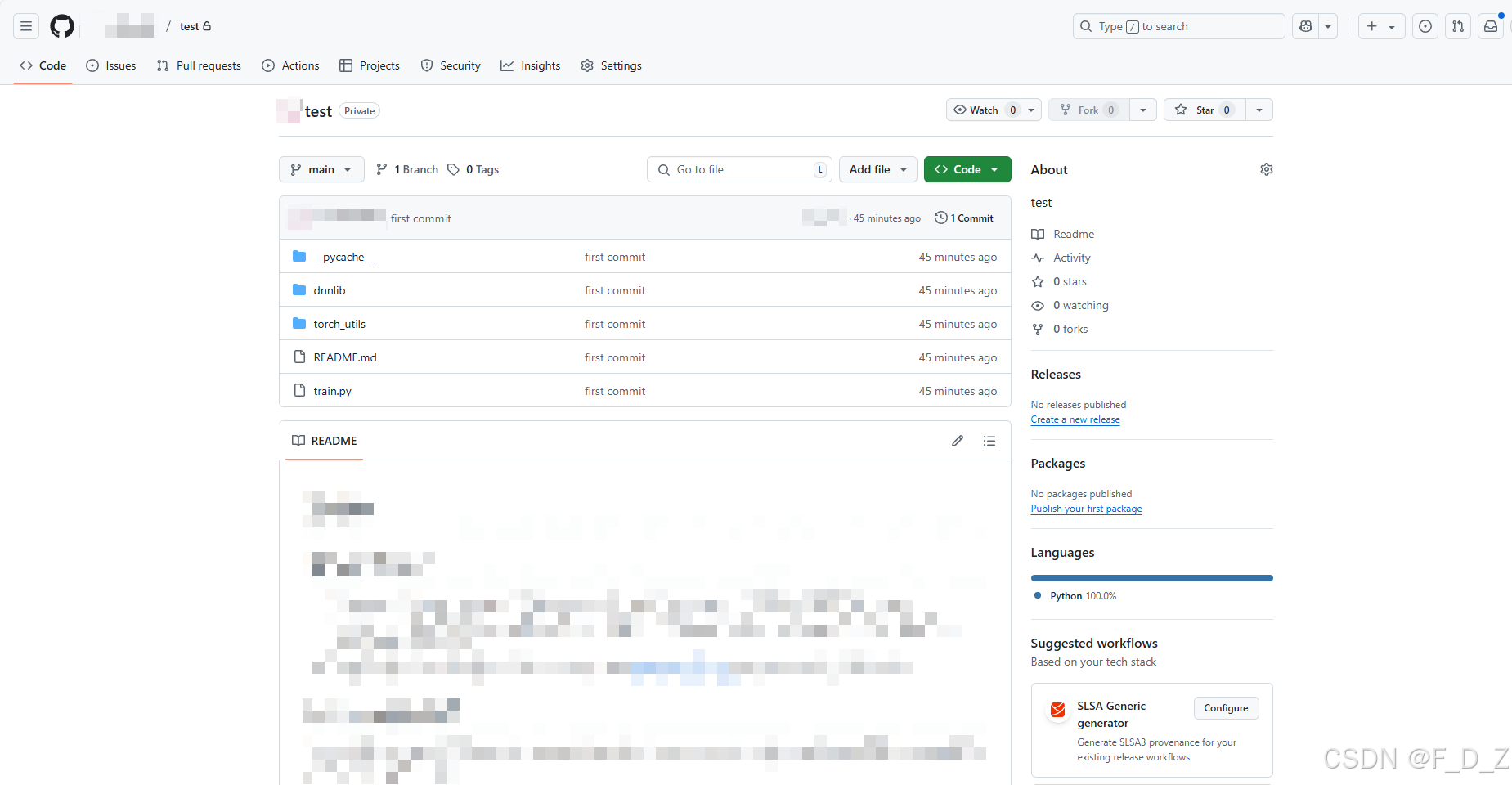Screen dimensions: 1512x785
Task: Click the __pycache__ folder icon
Action: (x=299, y=257)
